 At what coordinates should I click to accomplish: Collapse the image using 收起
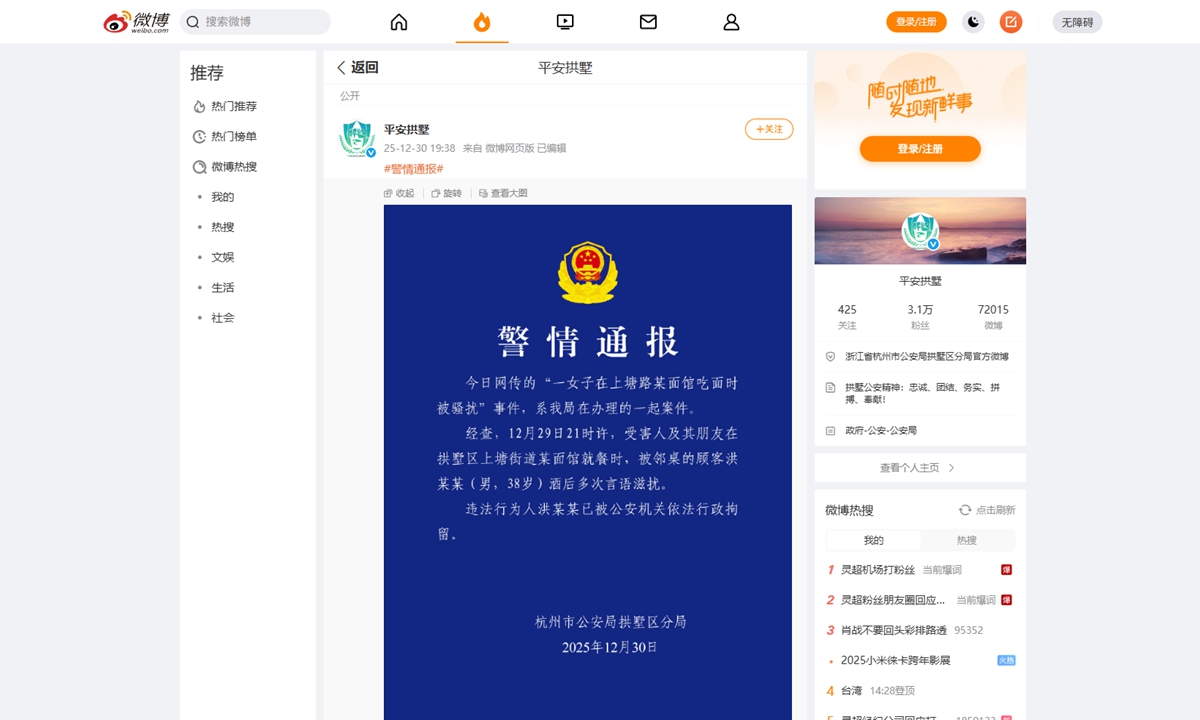[400, 193]
